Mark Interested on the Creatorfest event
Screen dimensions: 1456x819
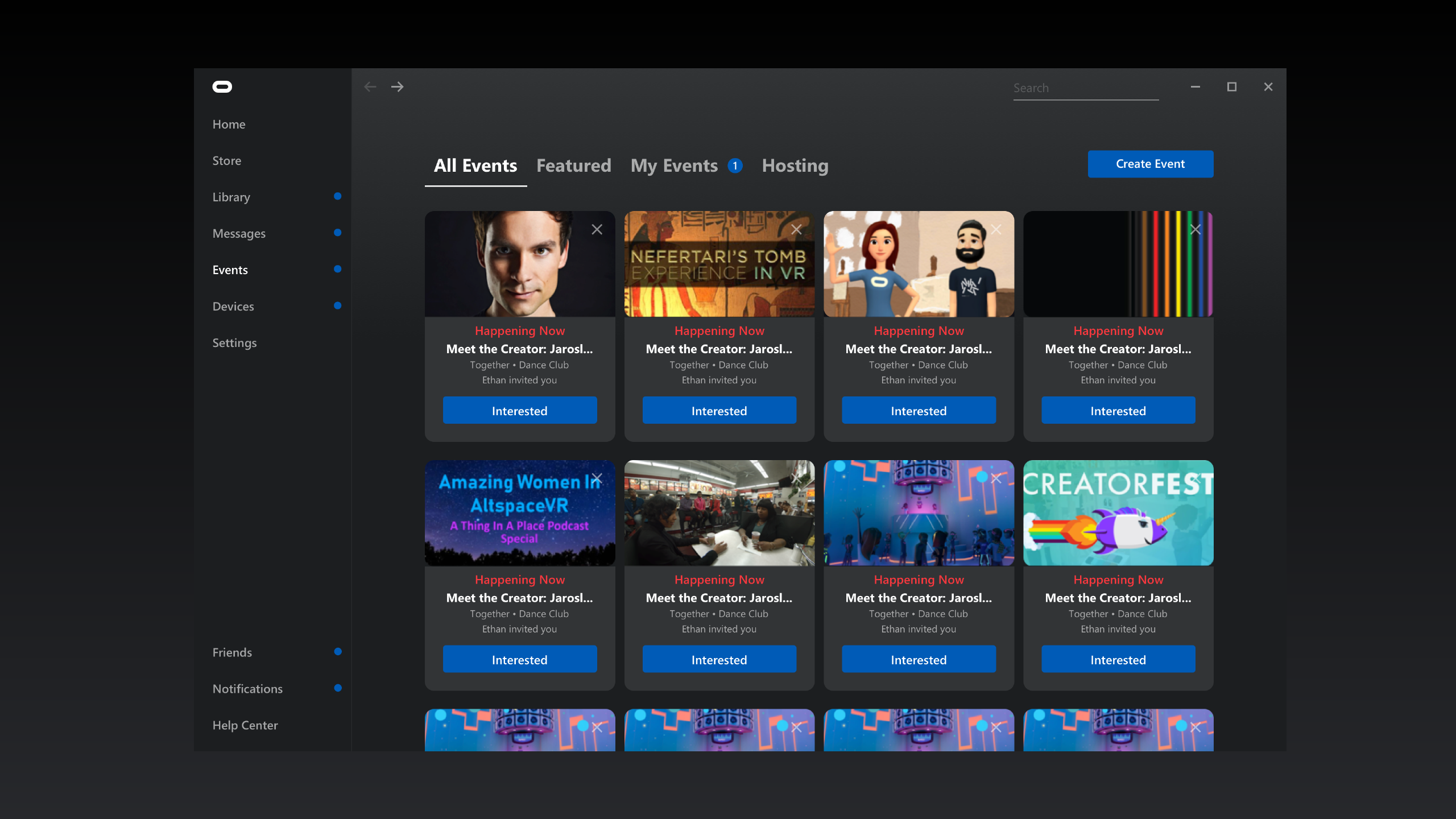pyautogui.click(x=1118, y=659)
